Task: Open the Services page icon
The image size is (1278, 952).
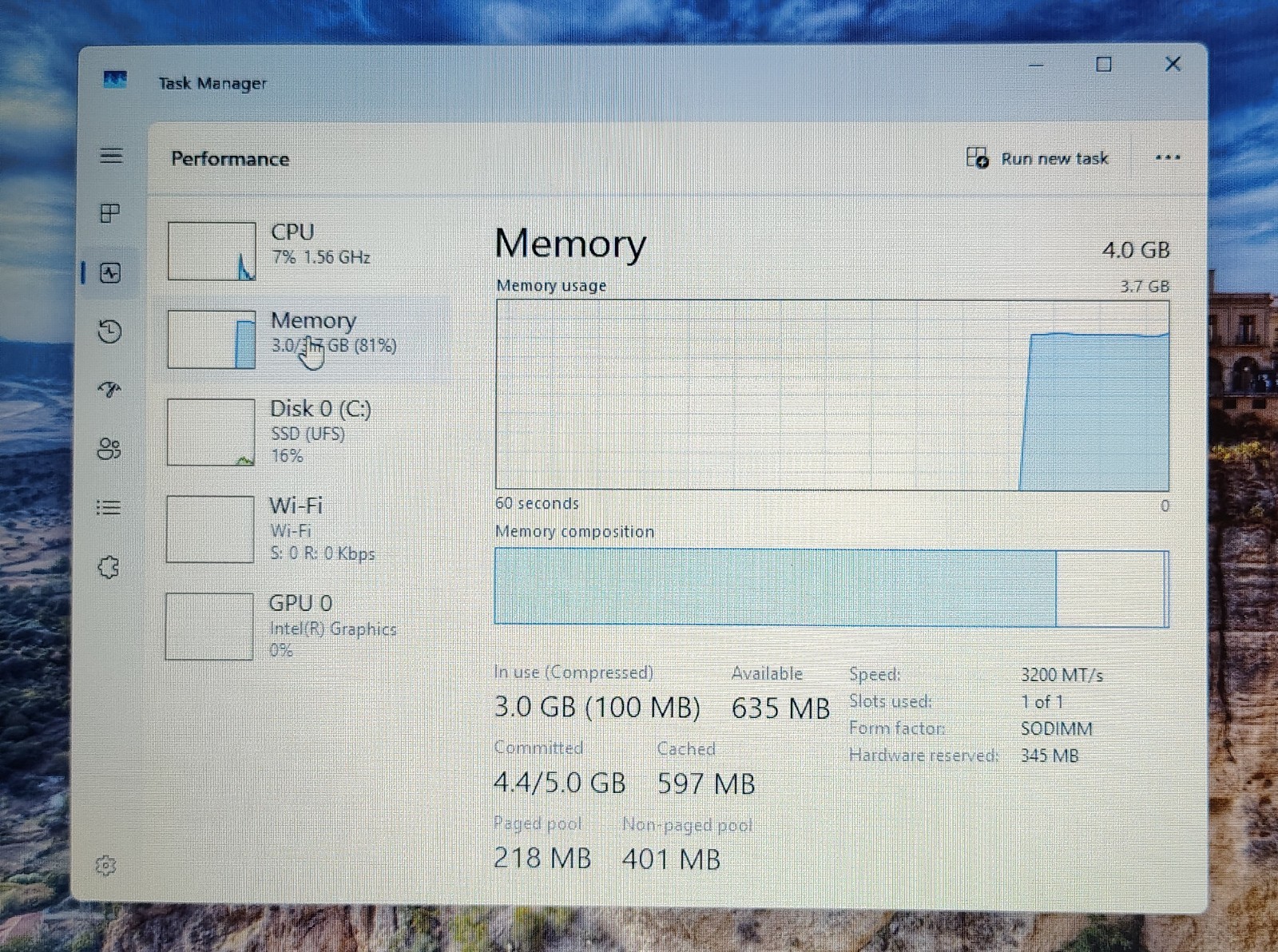Action: pos(109,567)
